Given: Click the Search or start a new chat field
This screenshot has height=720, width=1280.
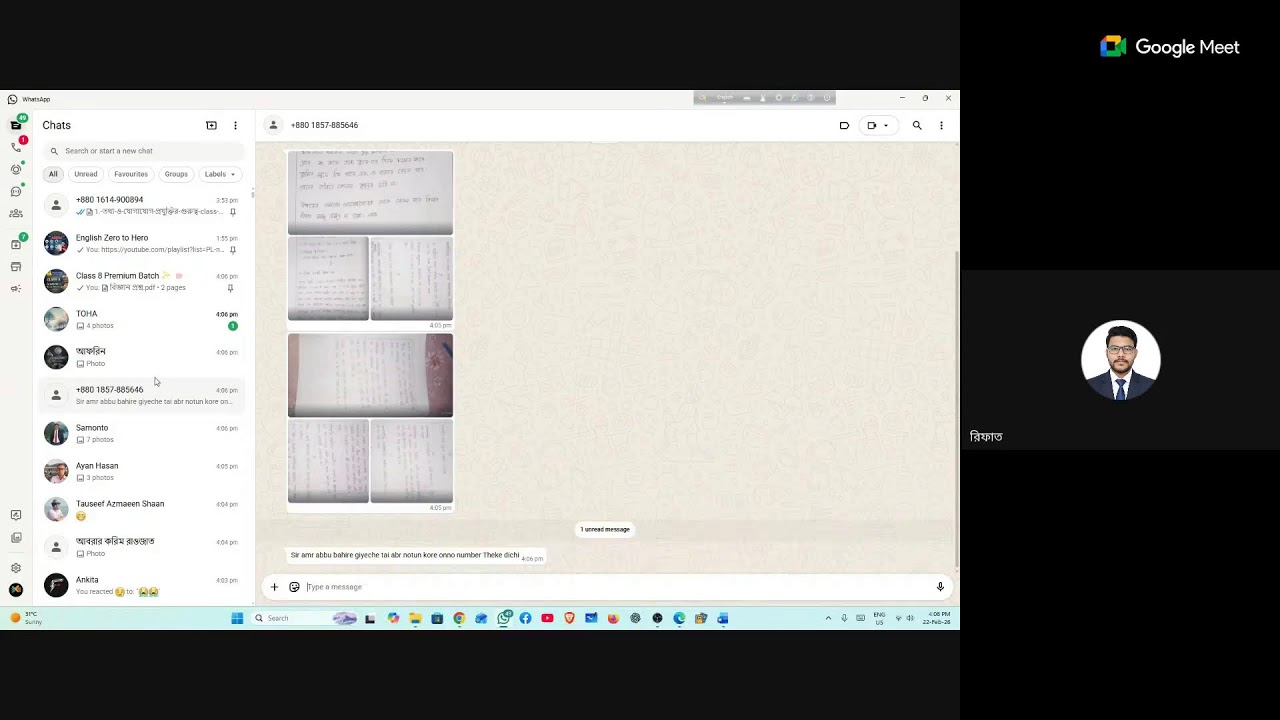Looking at the screenshot, I should [x=143, y=151].
